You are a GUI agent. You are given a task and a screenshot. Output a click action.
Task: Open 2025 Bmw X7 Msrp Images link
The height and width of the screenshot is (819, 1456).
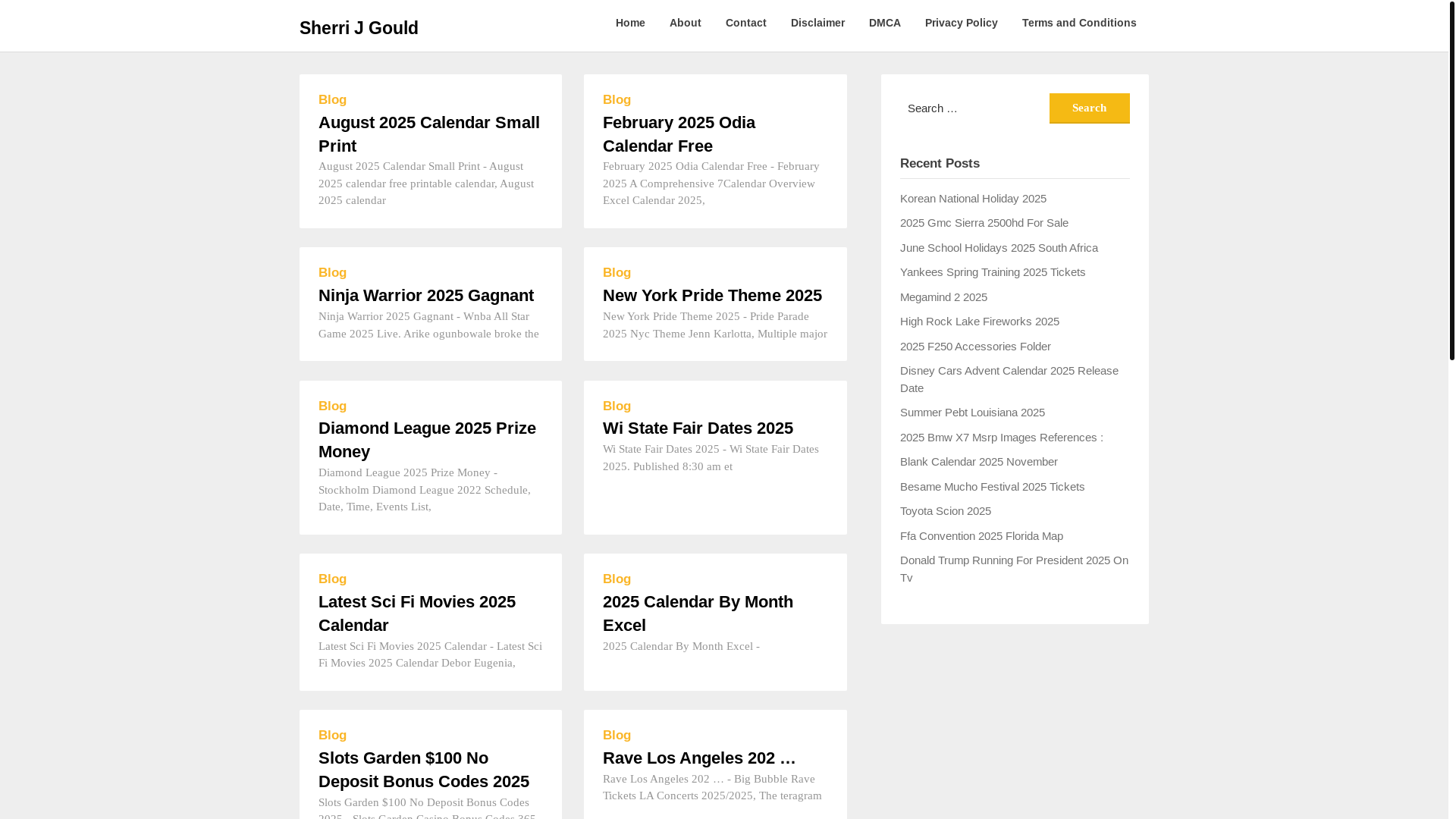1002,438
